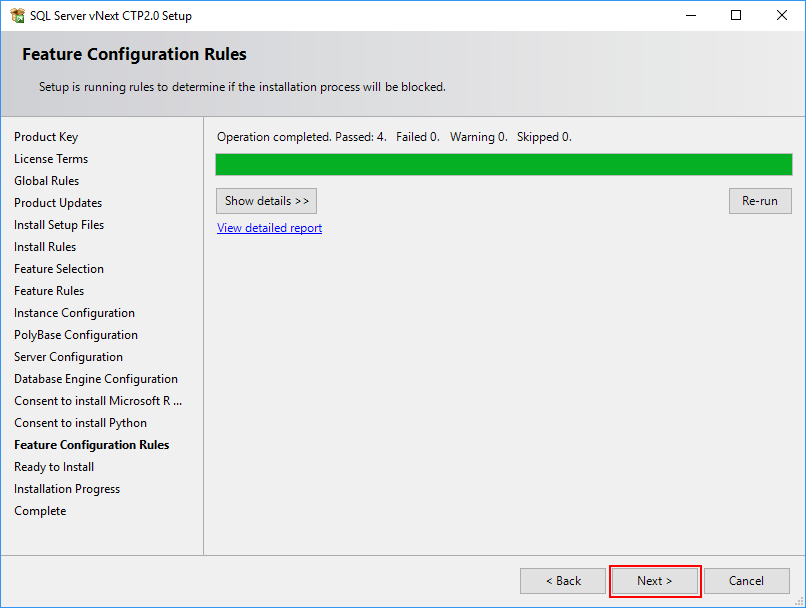Select Instance Configuration step
Image resolution: width=806 pixels, height=608 pixels.
74,312
